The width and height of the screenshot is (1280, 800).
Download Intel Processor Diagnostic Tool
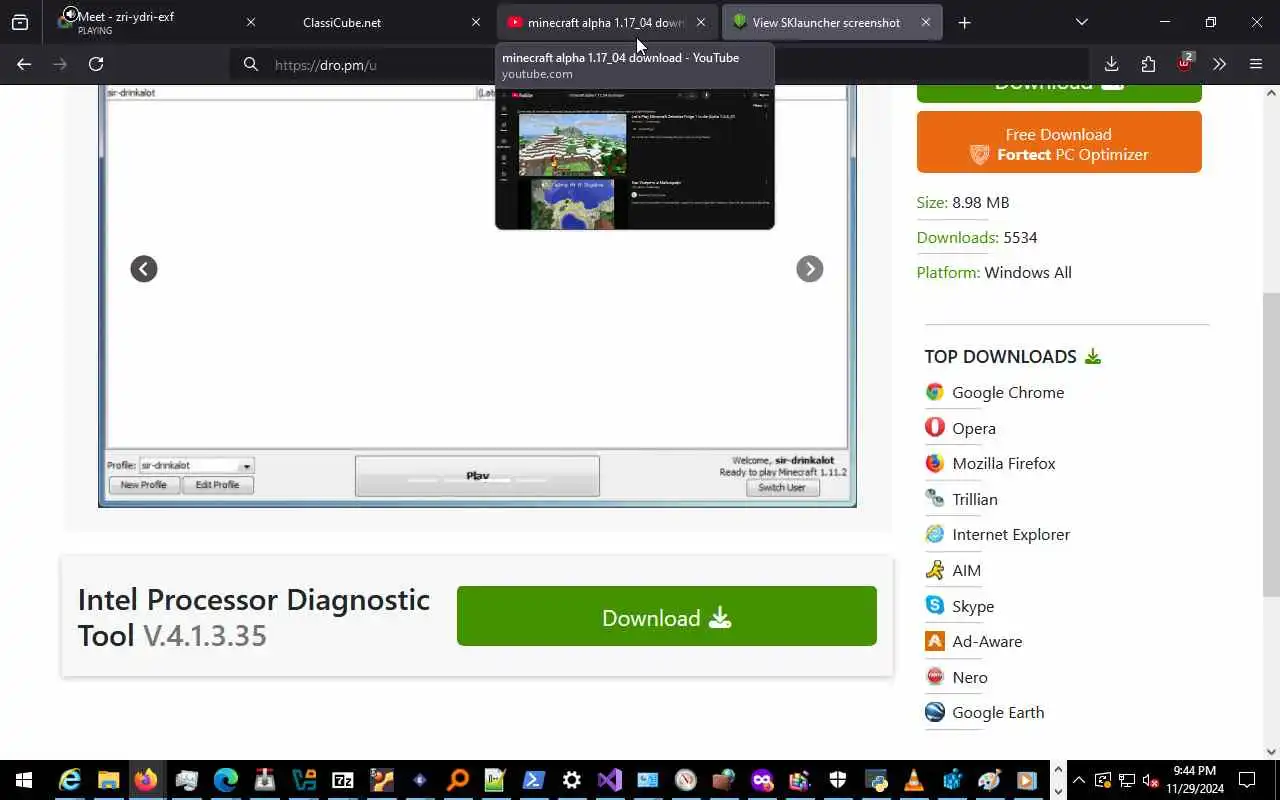pyautogui.click(x=667, y=617)
